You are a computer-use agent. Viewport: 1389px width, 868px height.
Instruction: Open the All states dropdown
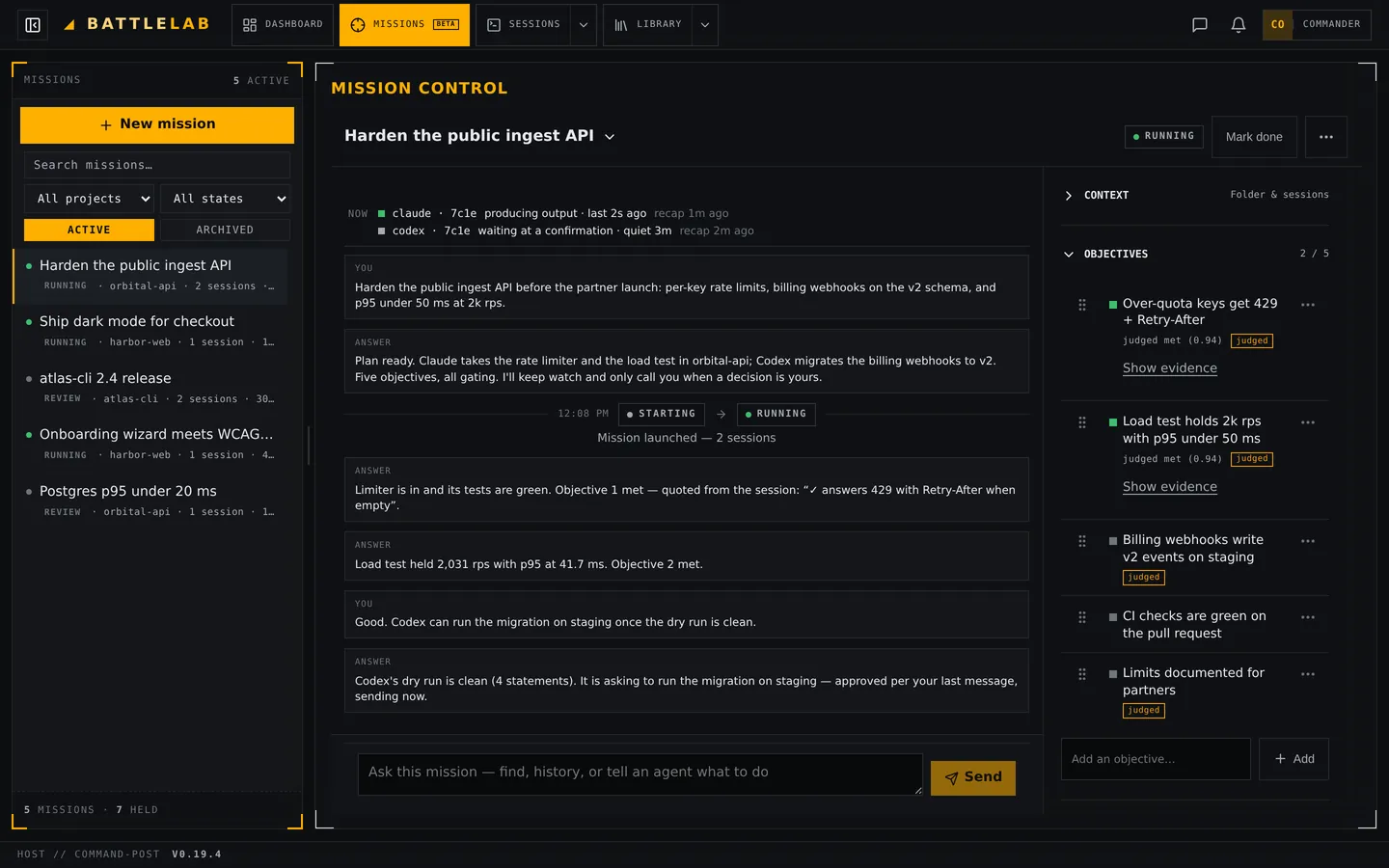[x=225, y=199]
